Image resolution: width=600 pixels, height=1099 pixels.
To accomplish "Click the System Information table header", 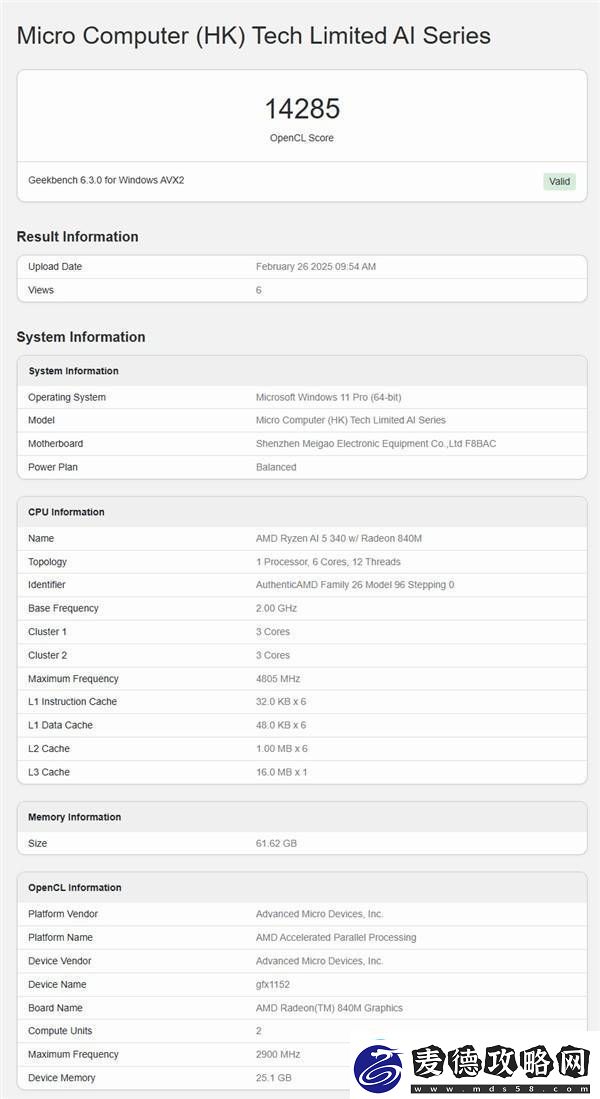I will (302, 371).
